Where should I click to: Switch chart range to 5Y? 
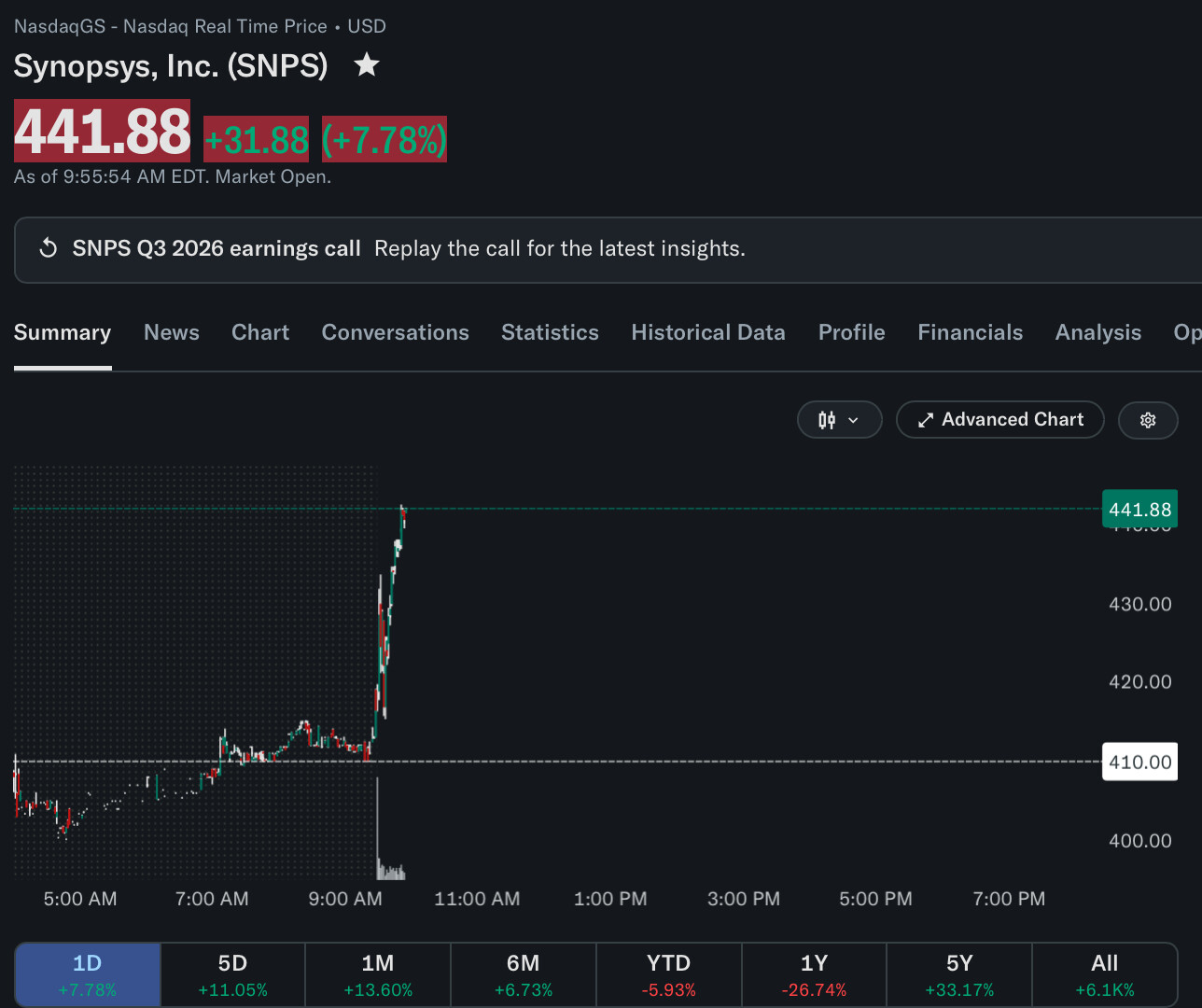(x=959, y=974)
